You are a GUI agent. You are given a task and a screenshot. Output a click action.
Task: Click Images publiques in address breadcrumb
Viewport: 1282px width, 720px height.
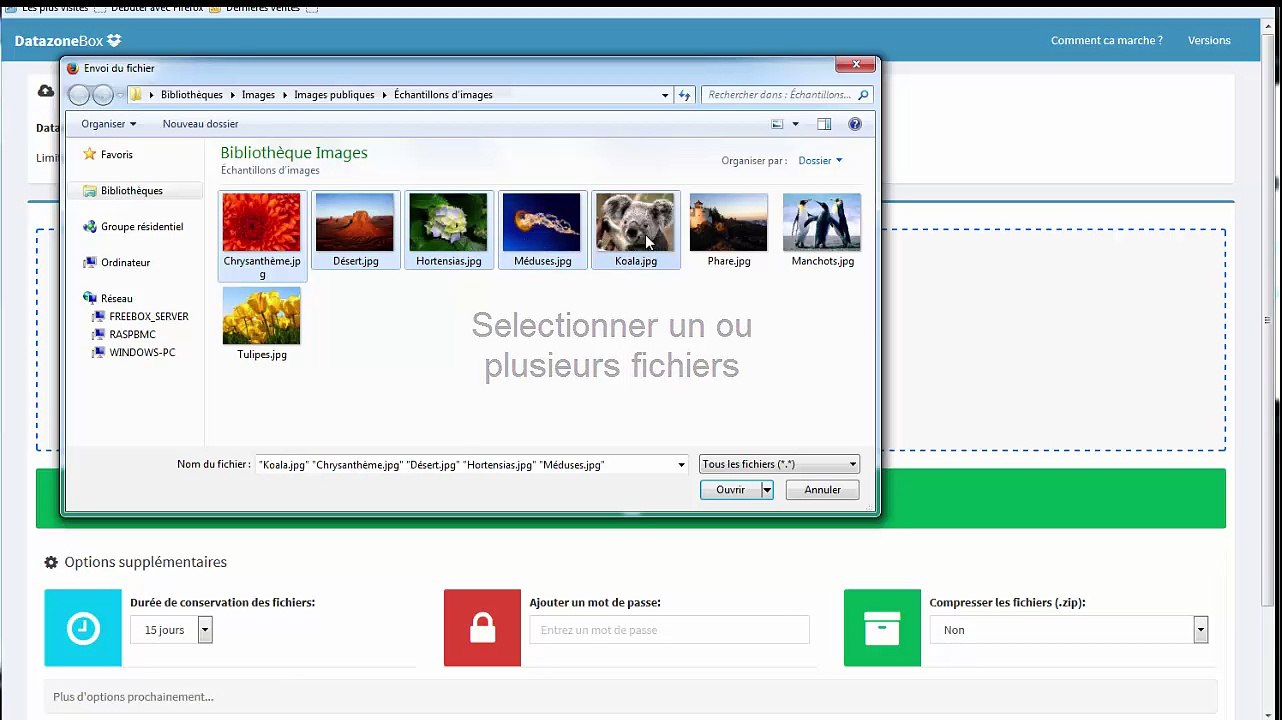tap(334, 95)
